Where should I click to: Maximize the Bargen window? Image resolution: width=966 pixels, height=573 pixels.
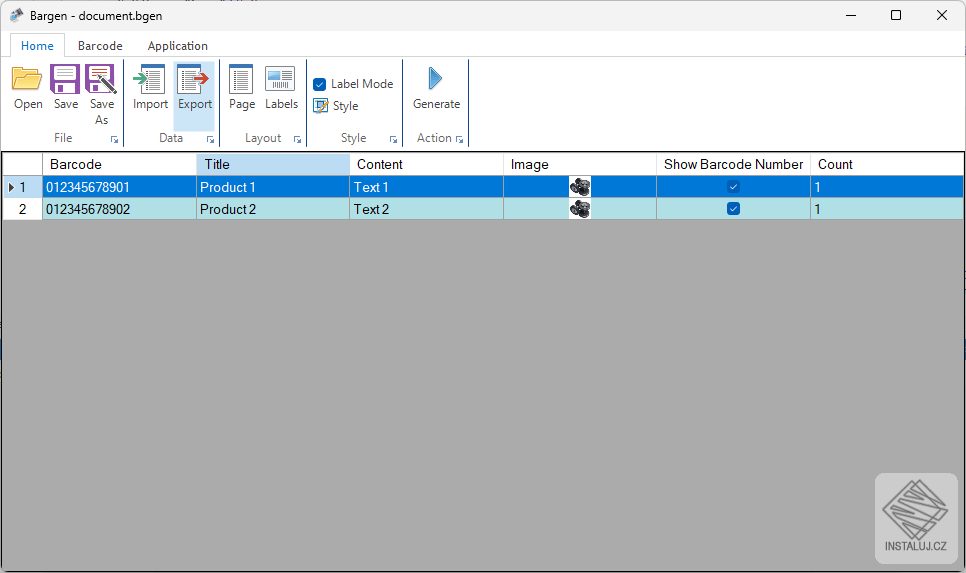pos(896,15)
